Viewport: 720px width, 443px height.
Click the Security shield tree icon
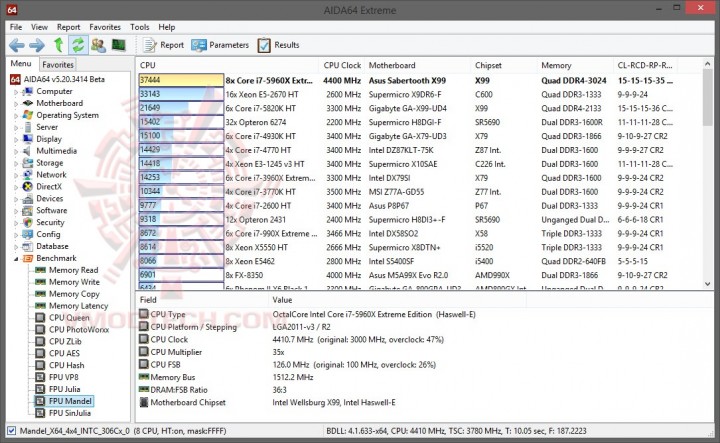(x=28, y=222)
